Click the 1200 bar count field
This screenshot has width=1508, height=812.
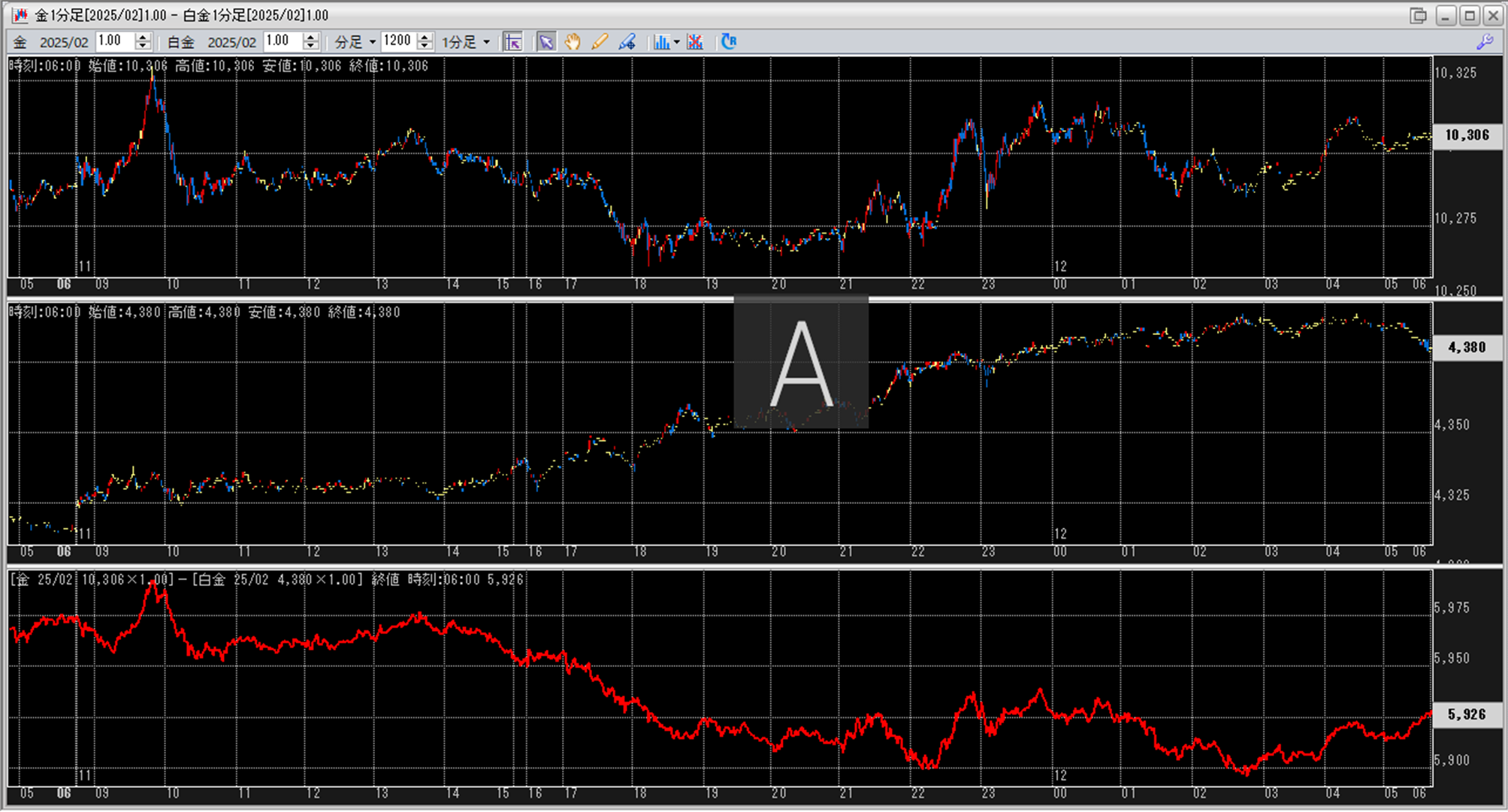[x=397, y=41]
